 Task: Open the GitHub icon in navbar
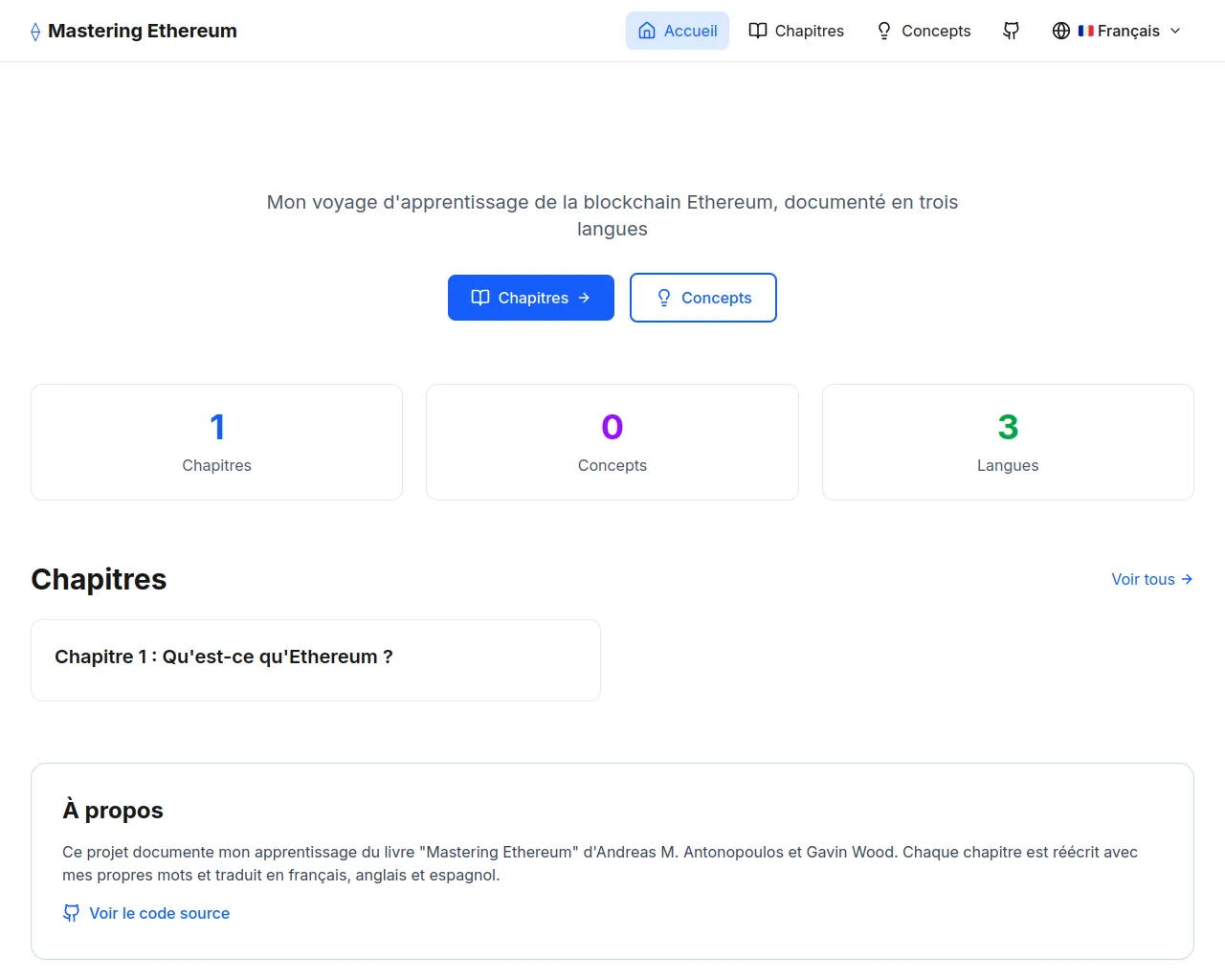(x=1011, y=31)
